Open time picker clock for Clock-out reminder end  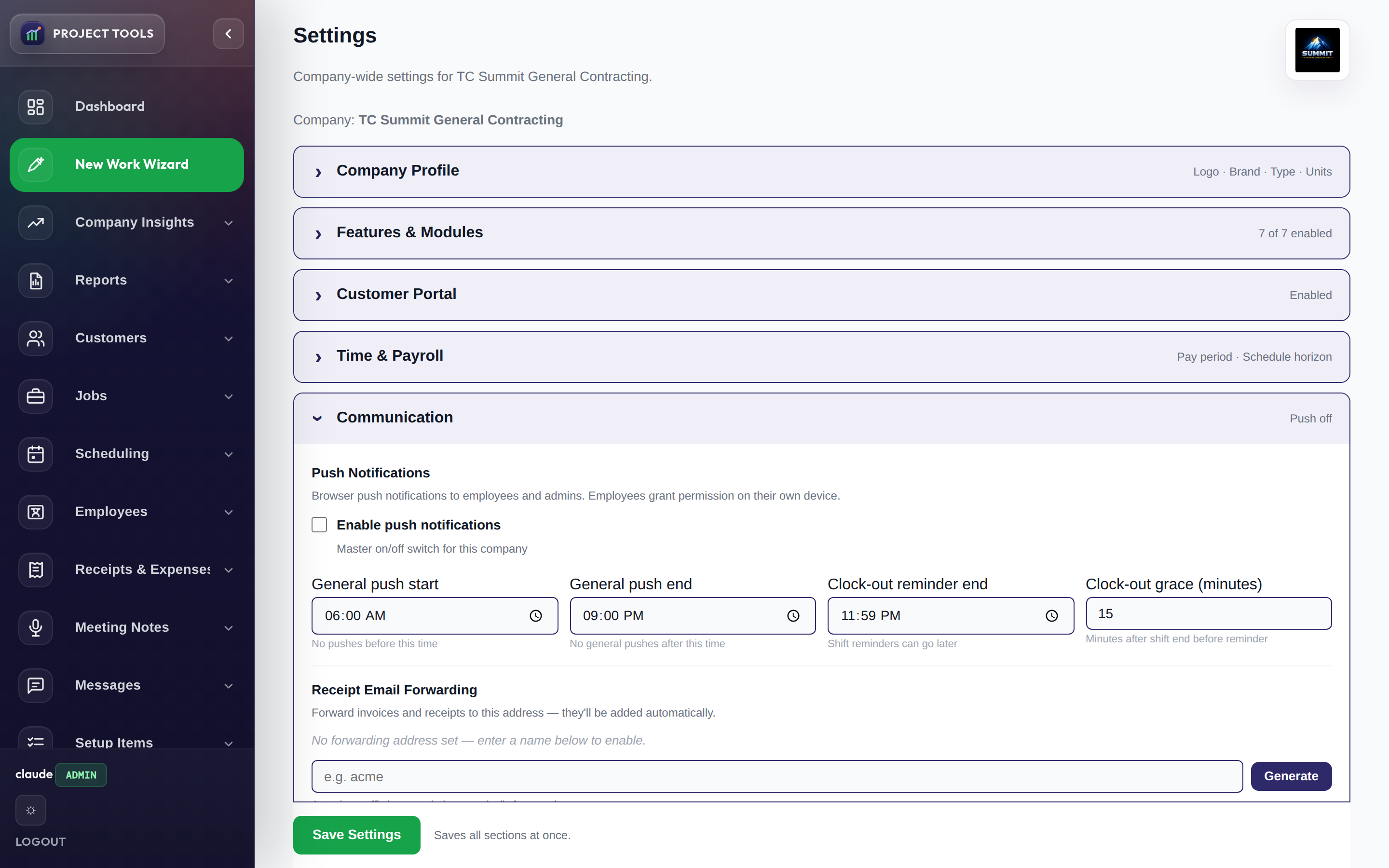[1051, 616]
